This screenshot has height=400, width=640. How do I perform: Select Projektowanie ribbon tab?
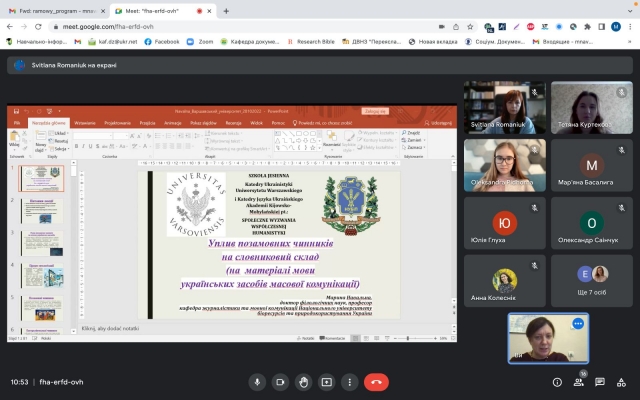[x=118, y=123]
